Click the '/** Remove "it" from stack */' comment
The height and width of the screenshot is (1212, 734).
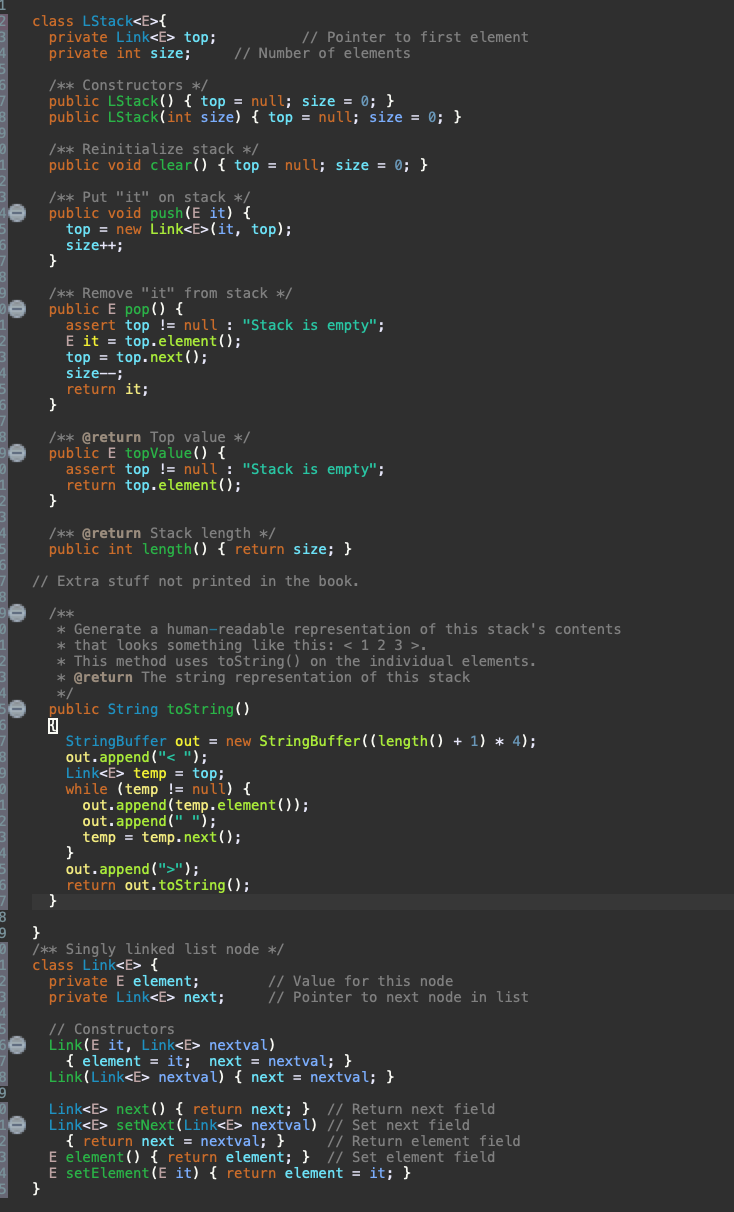pyautogui.click(x=171, y=293)
